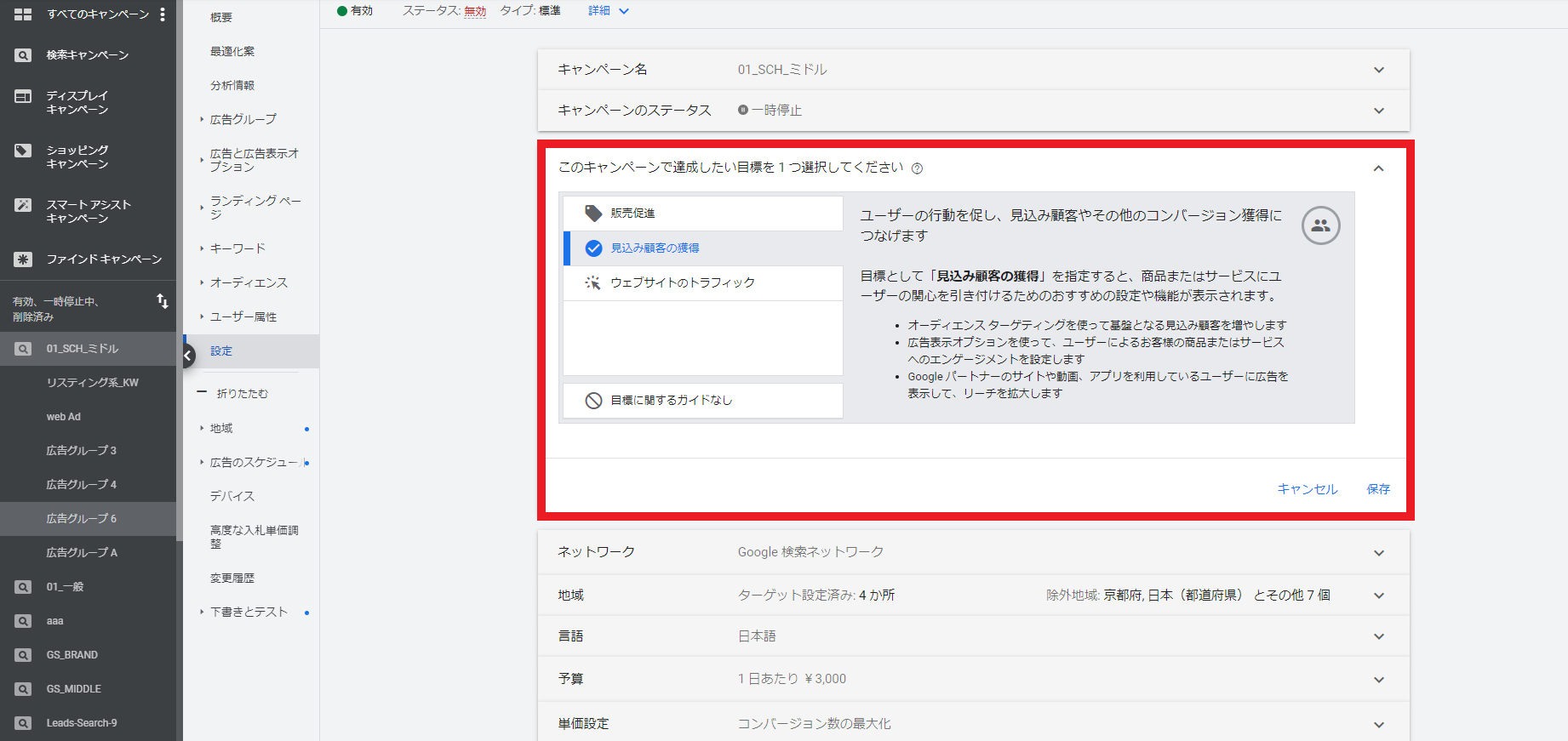
Task: Collapse the sidebar with the round arrow button
Action: pos(188,356)
